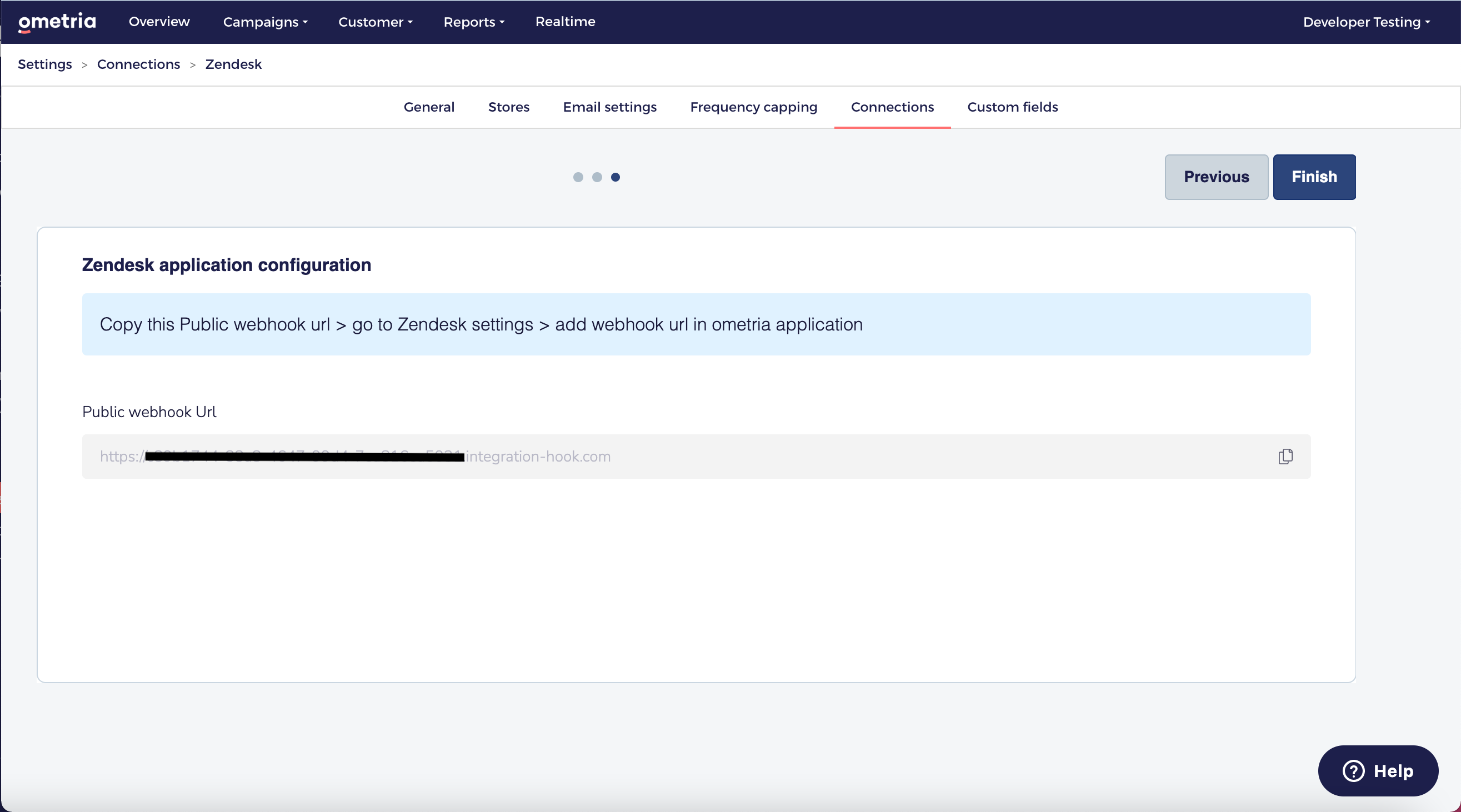Screen dimensions: 1461x812
Task: Expand the Developer Testing account menu
Action: pyautogui.click(x=1366, y=22)
